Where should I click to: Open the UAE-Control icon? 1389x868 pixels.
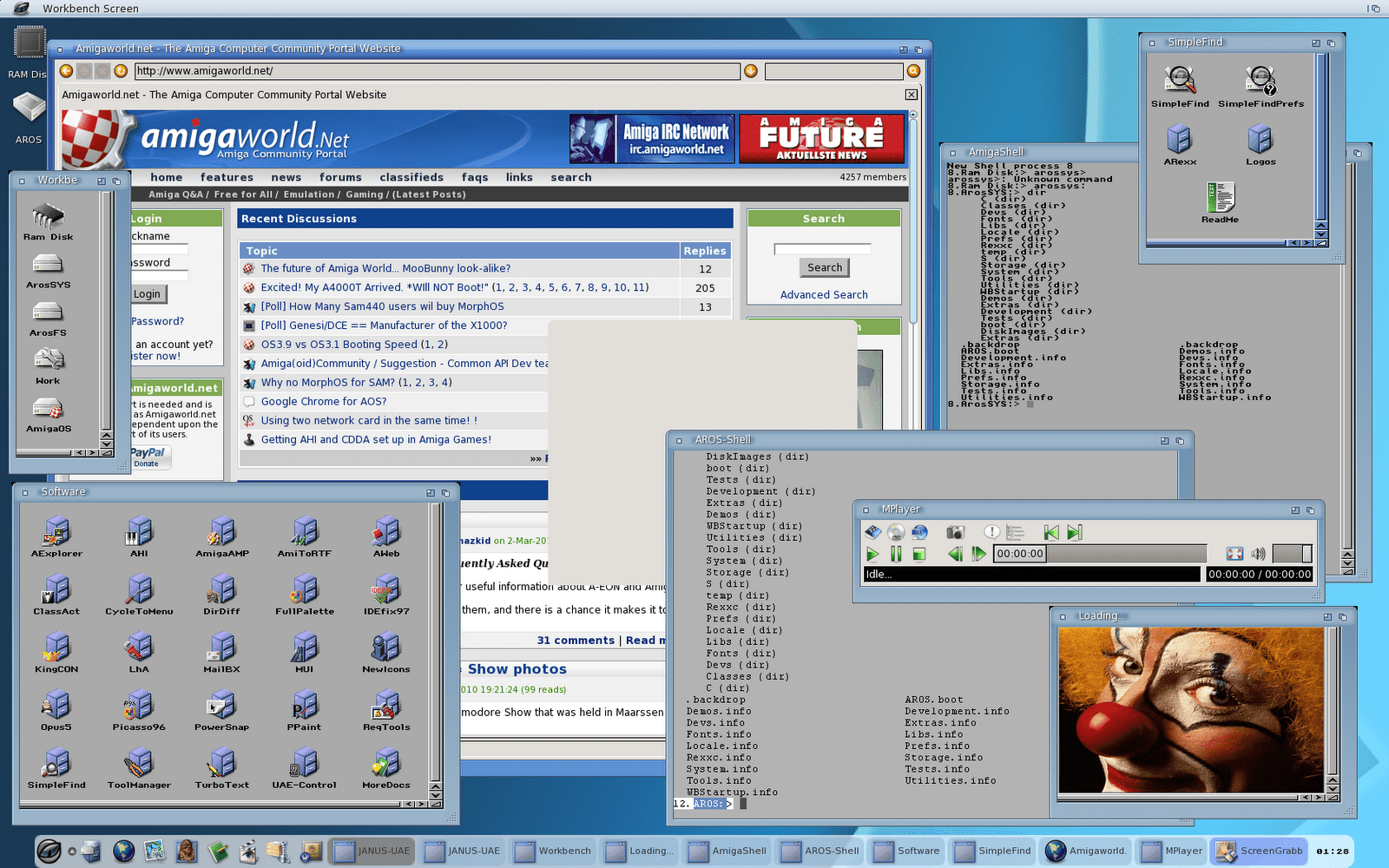click(304, 768)
